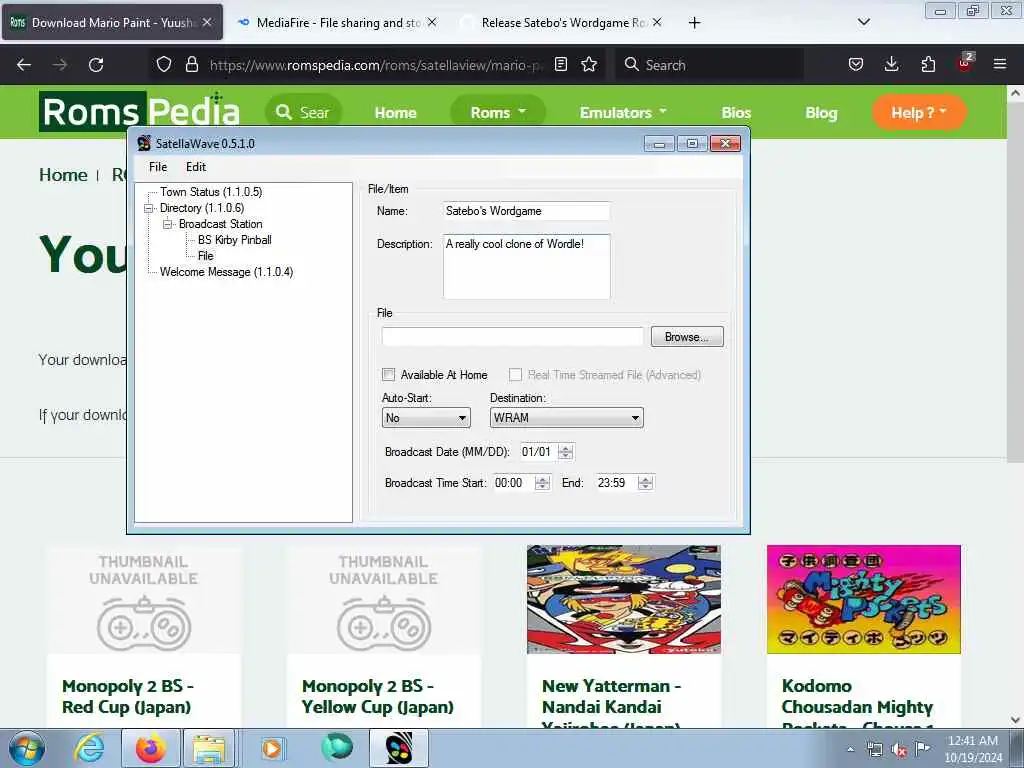Select the Download Mario Paint tab
Viewport: 1024px width, 768px height.
pyautogui.click(x=112, y=22)
